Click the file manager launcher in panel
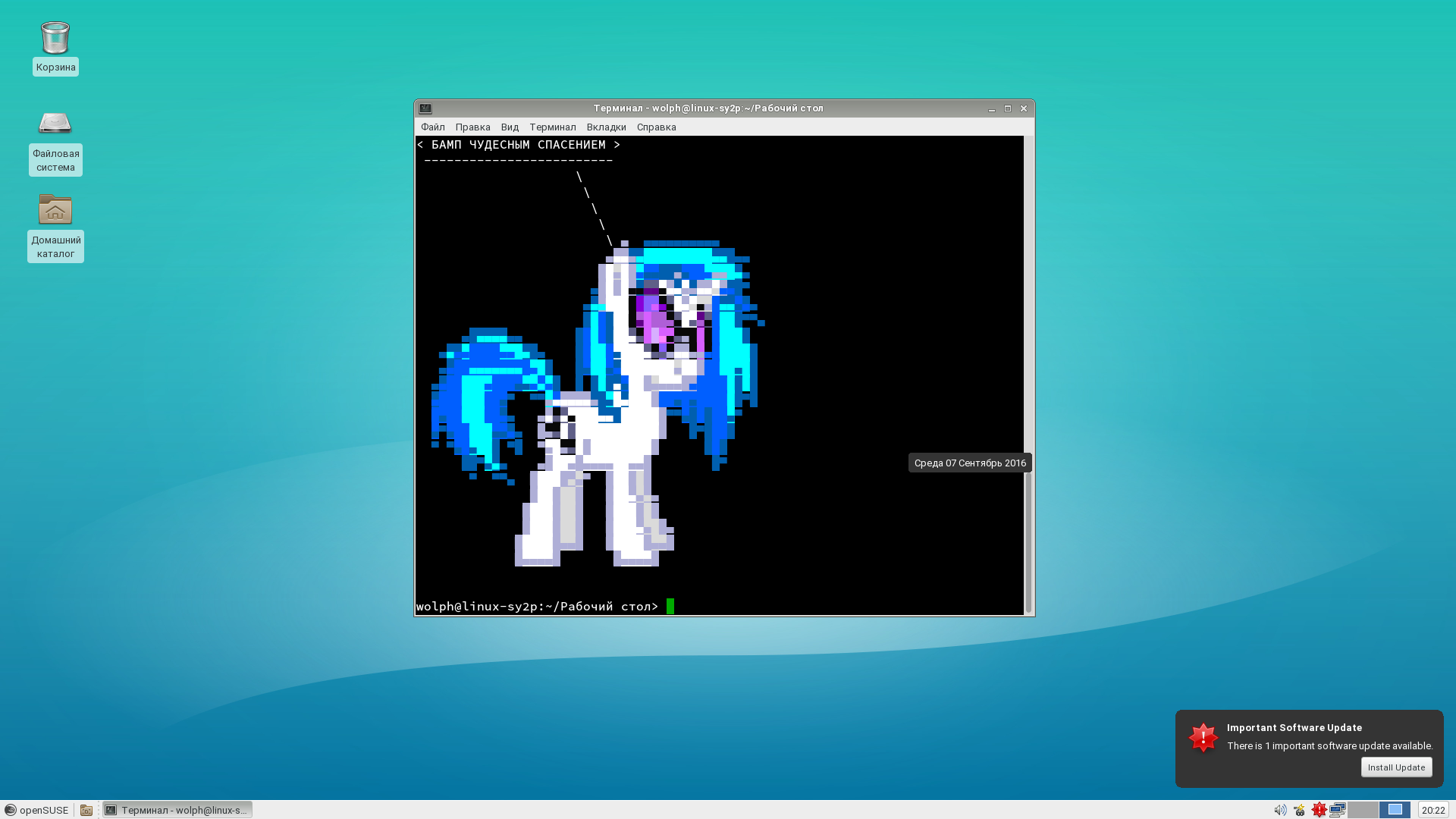The width and height of the screenshot is (1456, 819). [x=86, y=810]
